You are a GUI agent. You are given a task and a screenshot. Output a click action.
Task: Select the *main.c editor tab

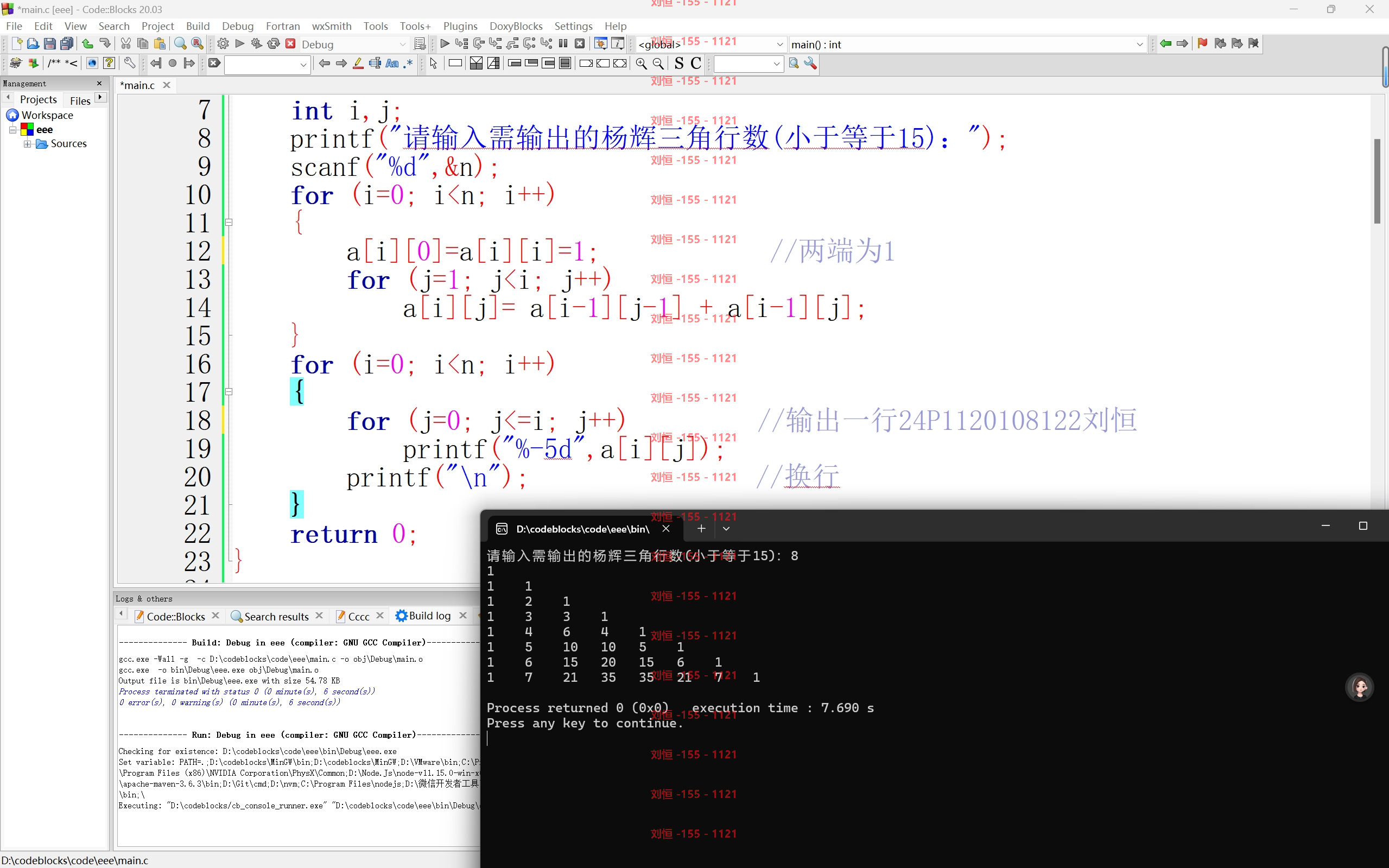click(138, 85)
